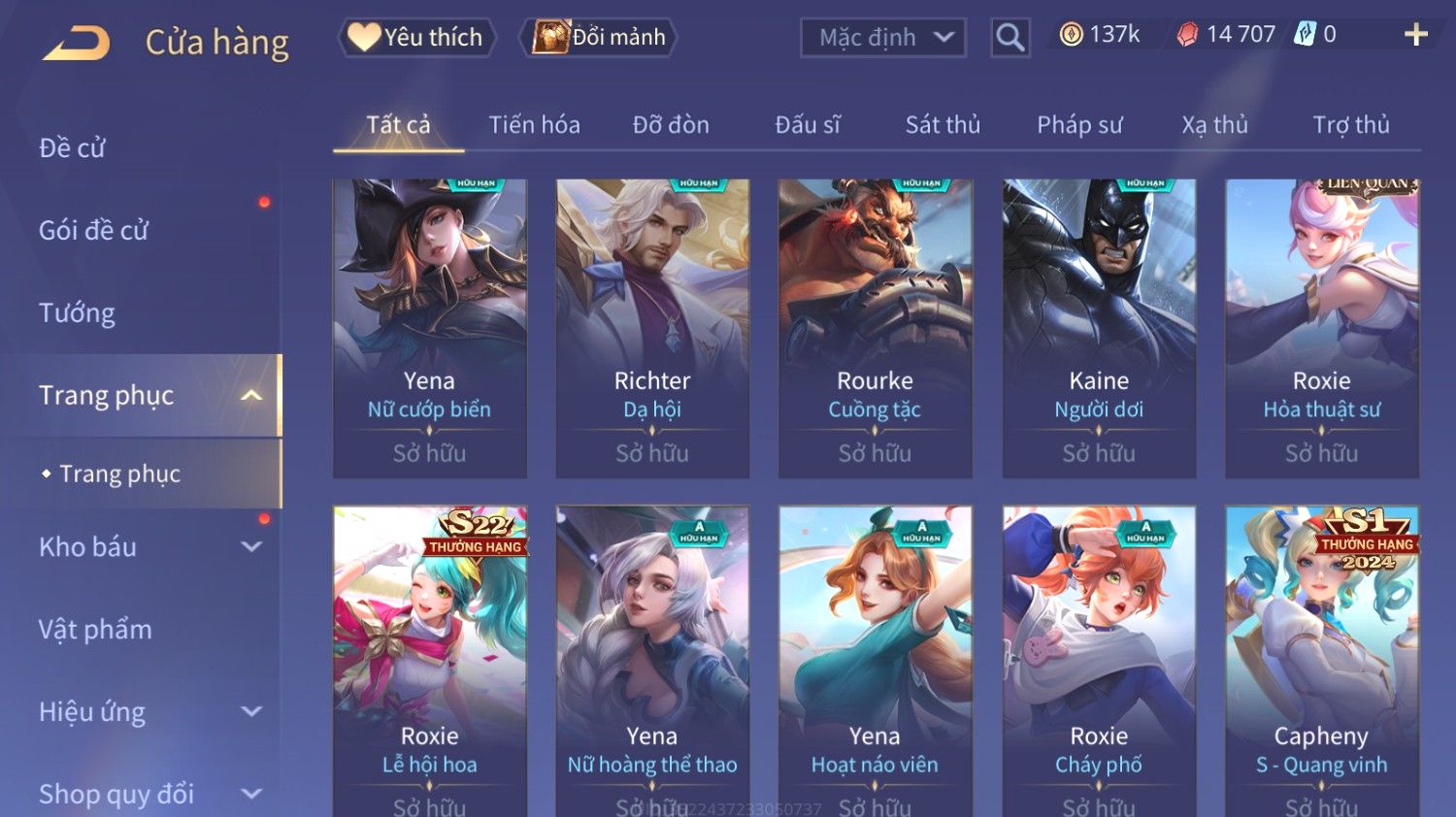Screen dimensions: 1456x817
Task: Select Capheny S - Quang vinh skin
Action: click(1322, 661)
